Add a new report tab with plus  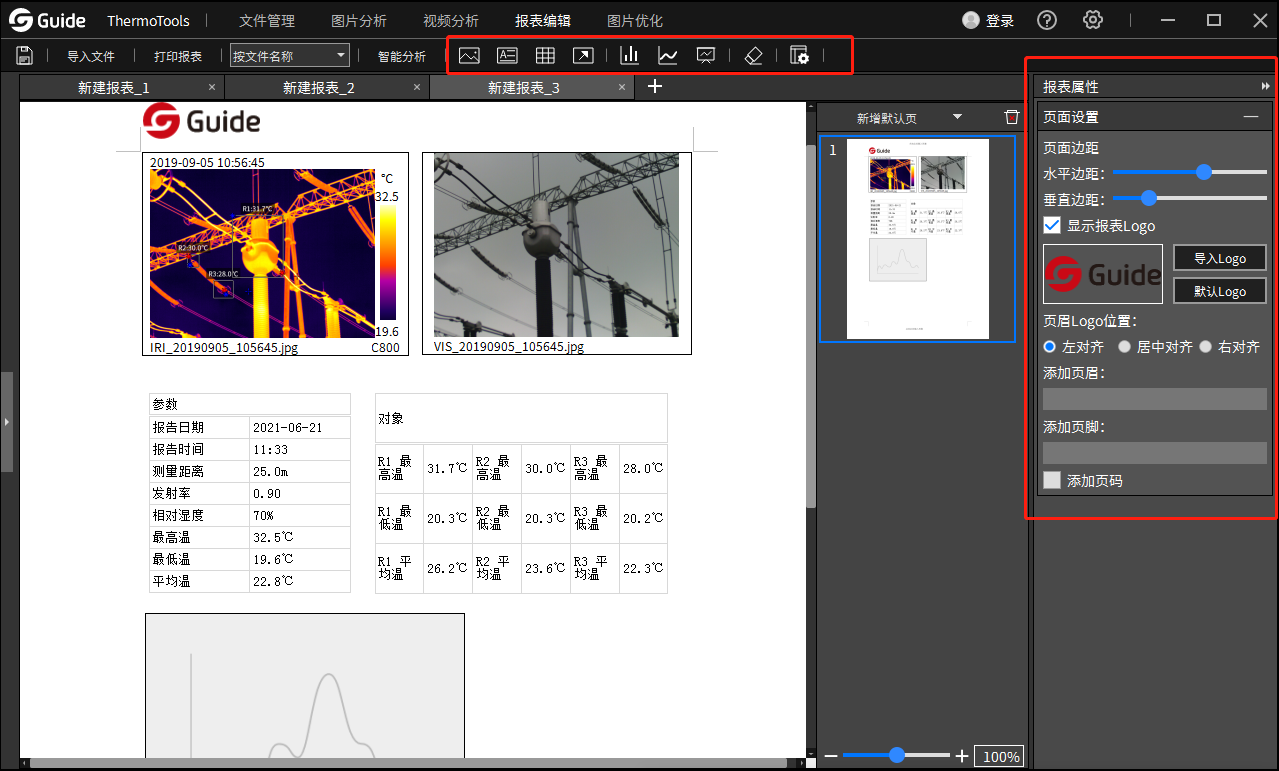tap(655, 87)
